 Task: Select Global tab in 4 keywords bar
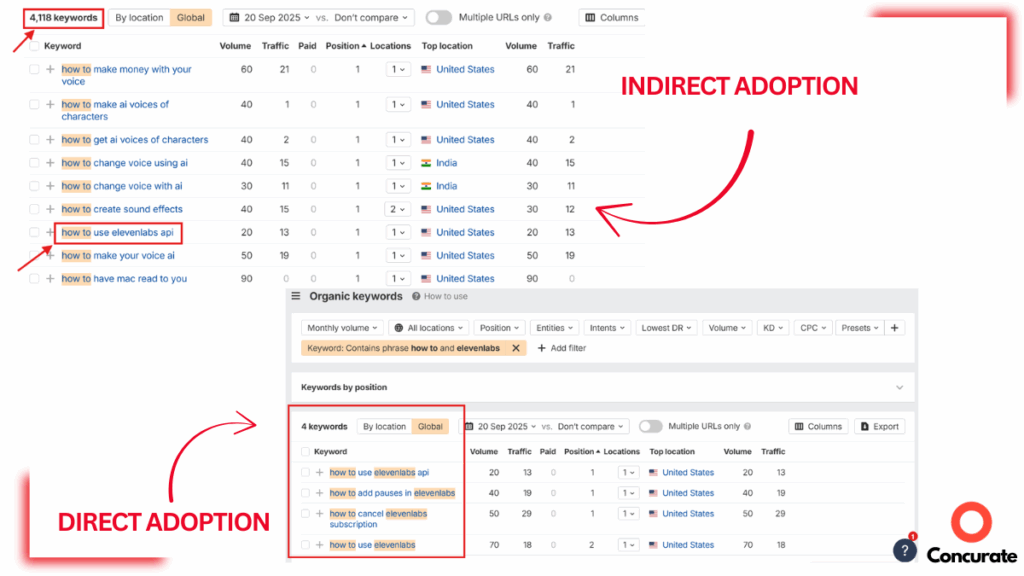430,426
